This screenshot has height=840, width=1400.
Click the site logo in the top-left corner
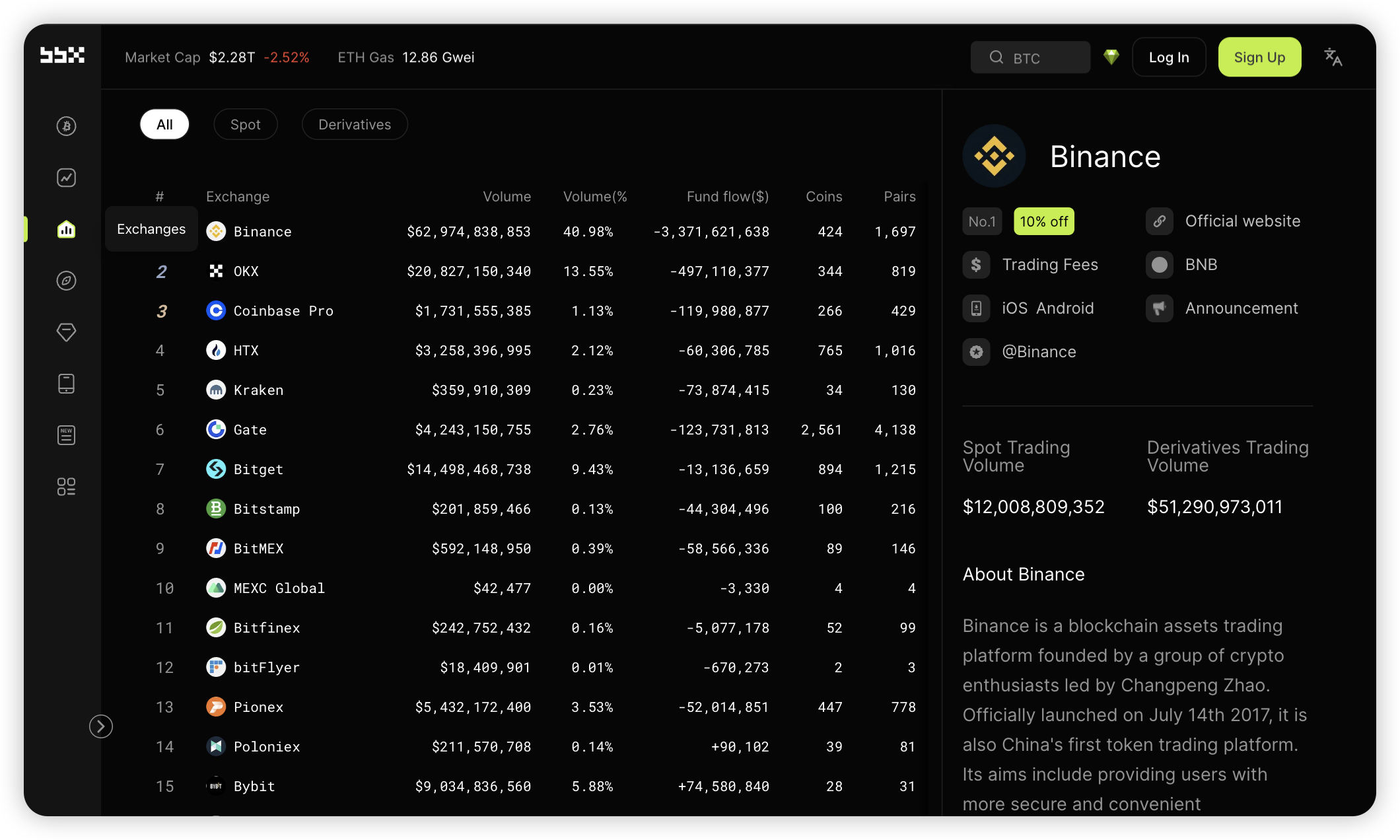pos(62,55)
